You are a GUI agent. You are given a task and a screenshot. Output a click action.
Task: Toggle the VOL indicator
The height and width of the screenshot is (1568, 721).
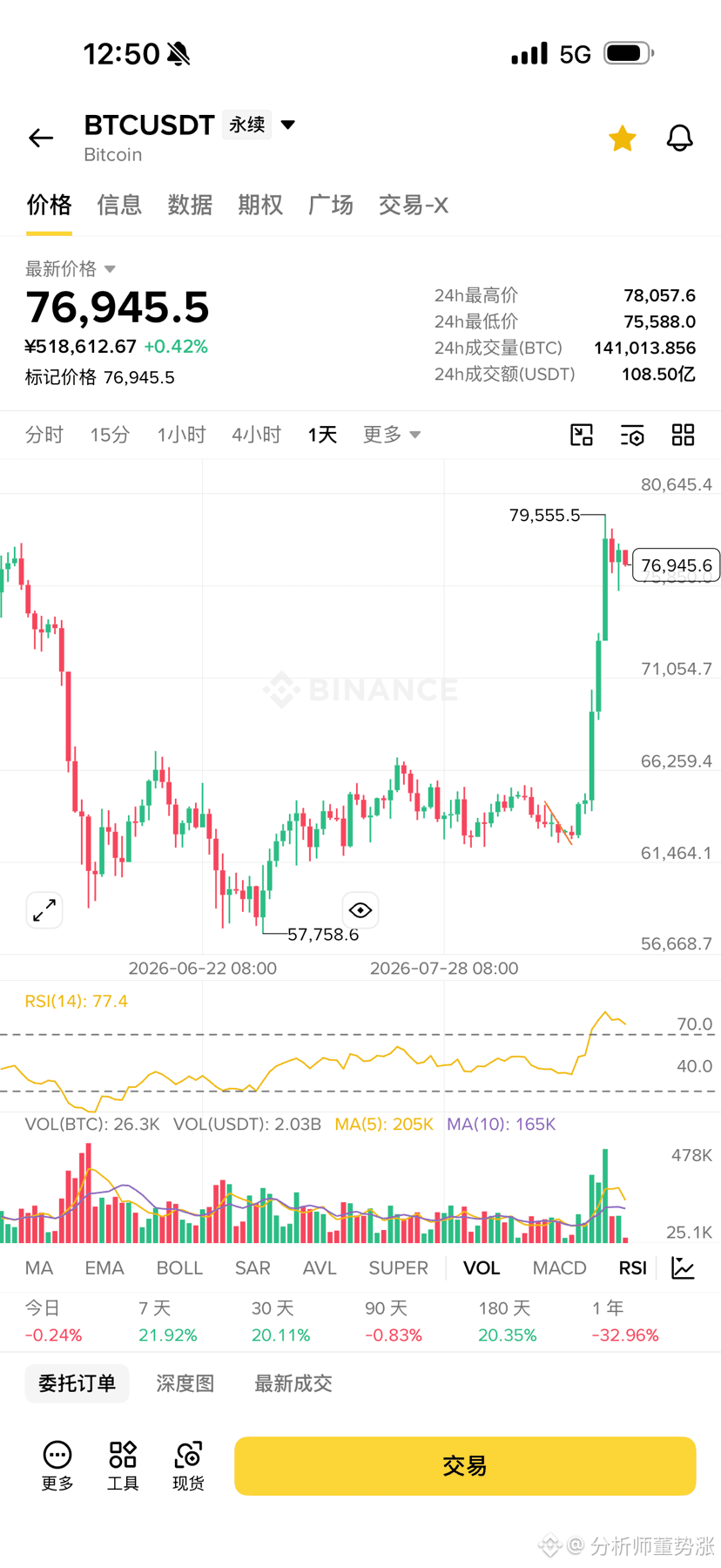[x=482, y=1268]
